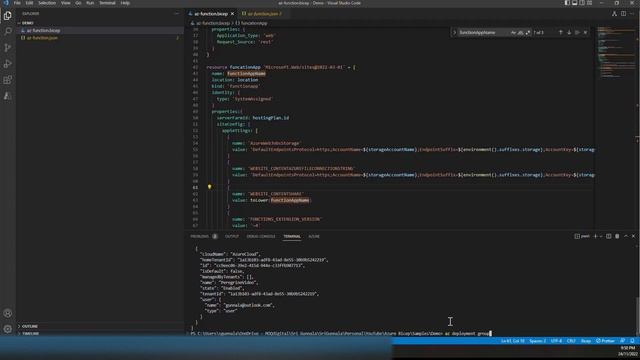640x360 pixels.
Task: Open the Azure view in activity bar
Action: [7, 96]
